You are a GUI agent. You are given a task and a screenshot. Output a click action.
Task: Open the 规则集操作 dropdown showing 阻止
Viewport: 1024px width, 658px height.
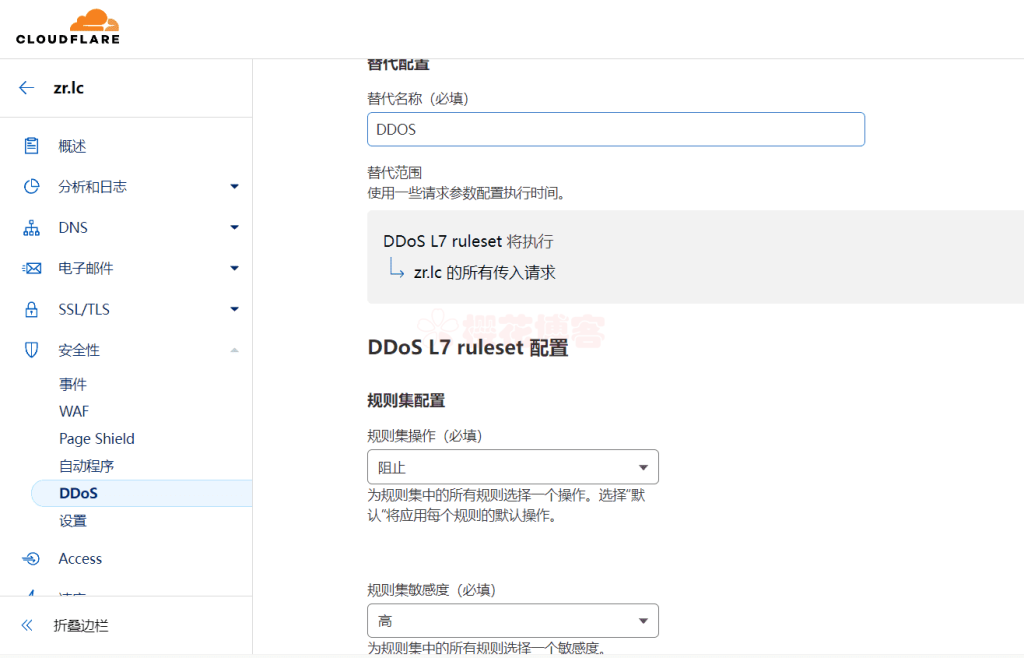tap(513, 466)
